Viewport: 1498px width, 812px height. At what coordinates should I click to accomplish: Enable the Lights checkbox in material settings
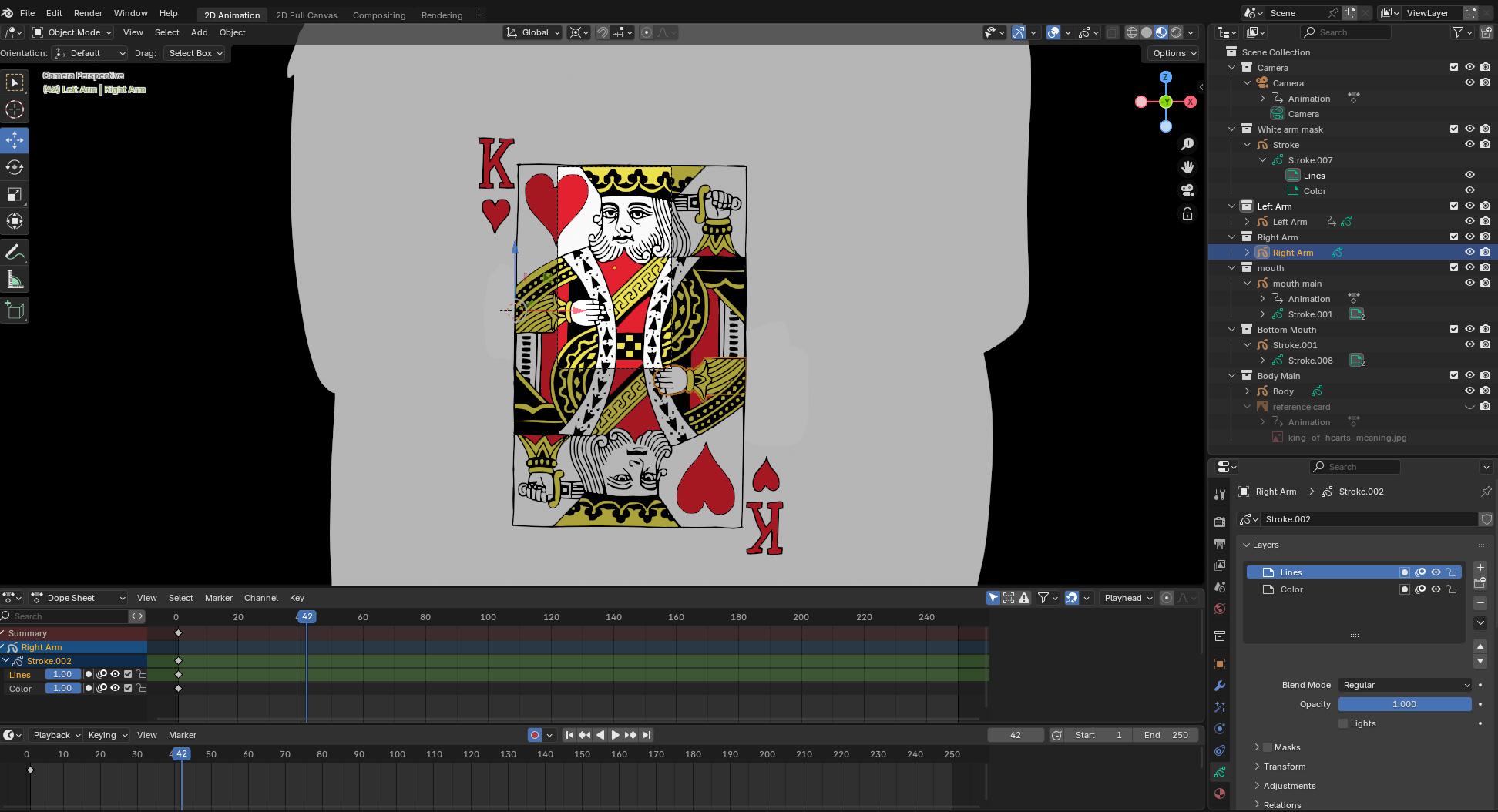1342,723
